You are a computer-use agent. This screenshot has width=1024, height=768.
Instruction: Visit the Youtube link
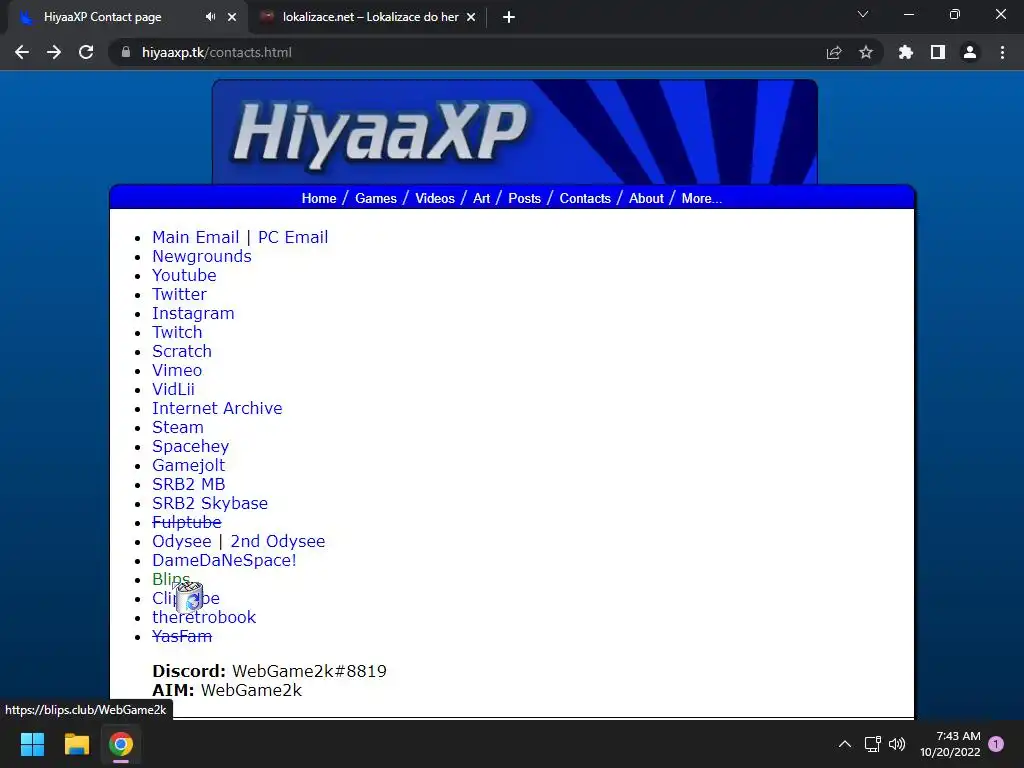pos(184,275)
